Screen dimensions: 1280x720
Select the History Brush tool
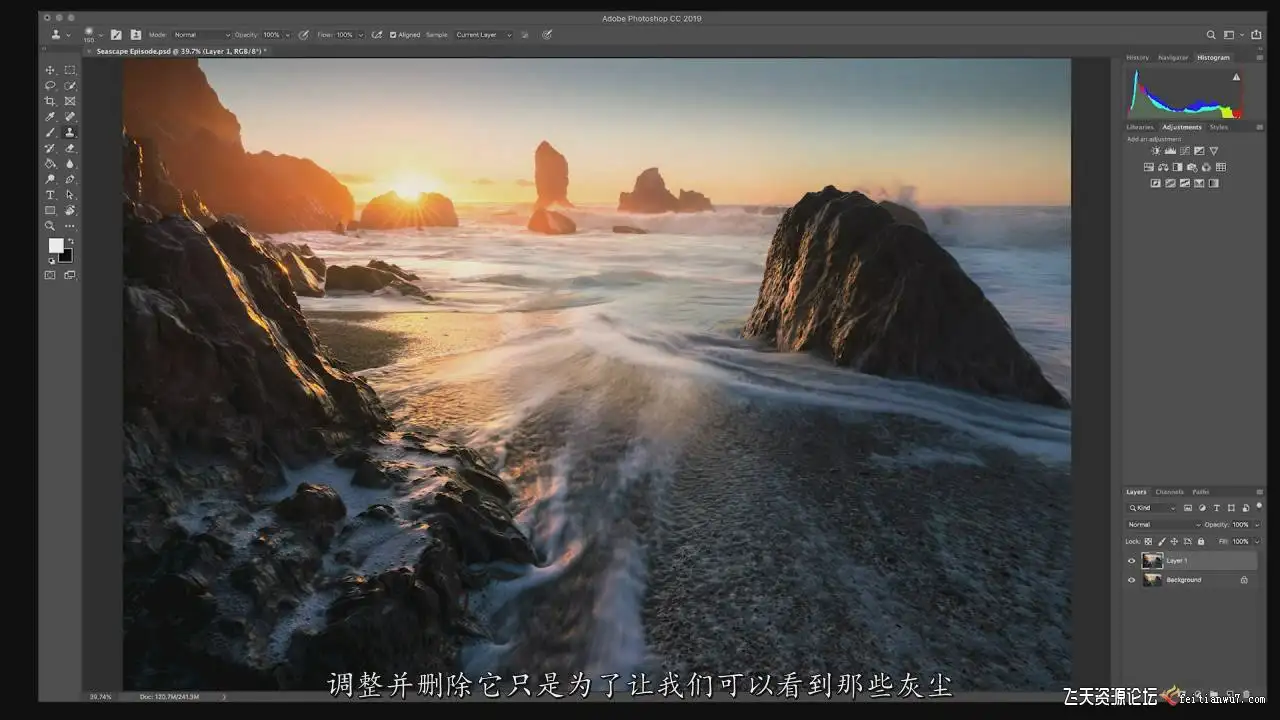pos(50,148)
